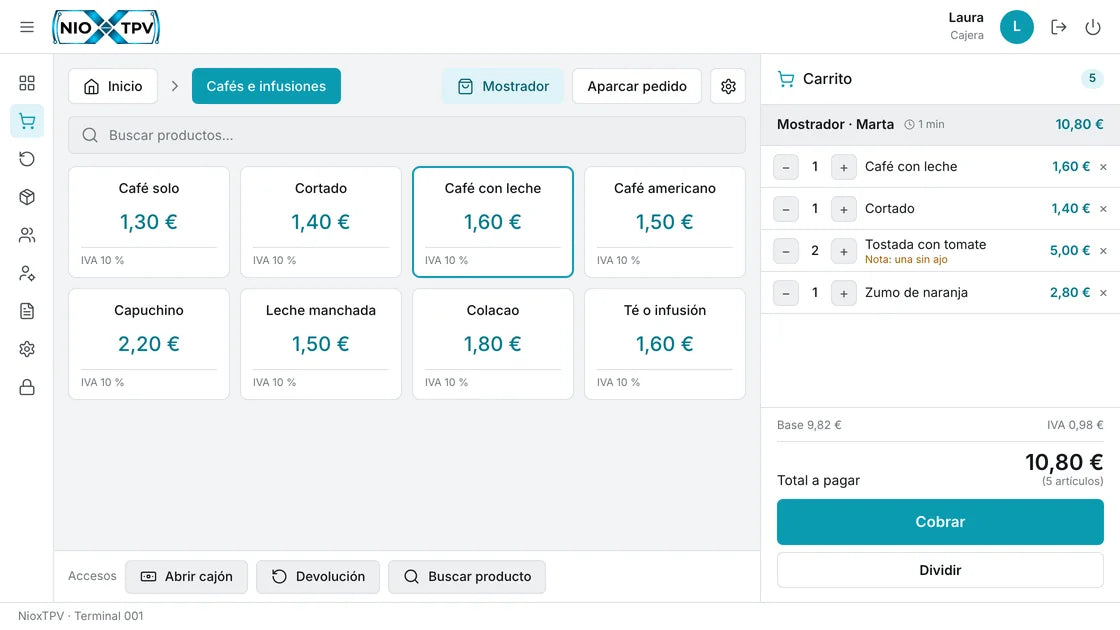The width and height of the screenshot is (1120, 630).
Task: Open the customers icon in sidebar
Action: tap(26, 235)
